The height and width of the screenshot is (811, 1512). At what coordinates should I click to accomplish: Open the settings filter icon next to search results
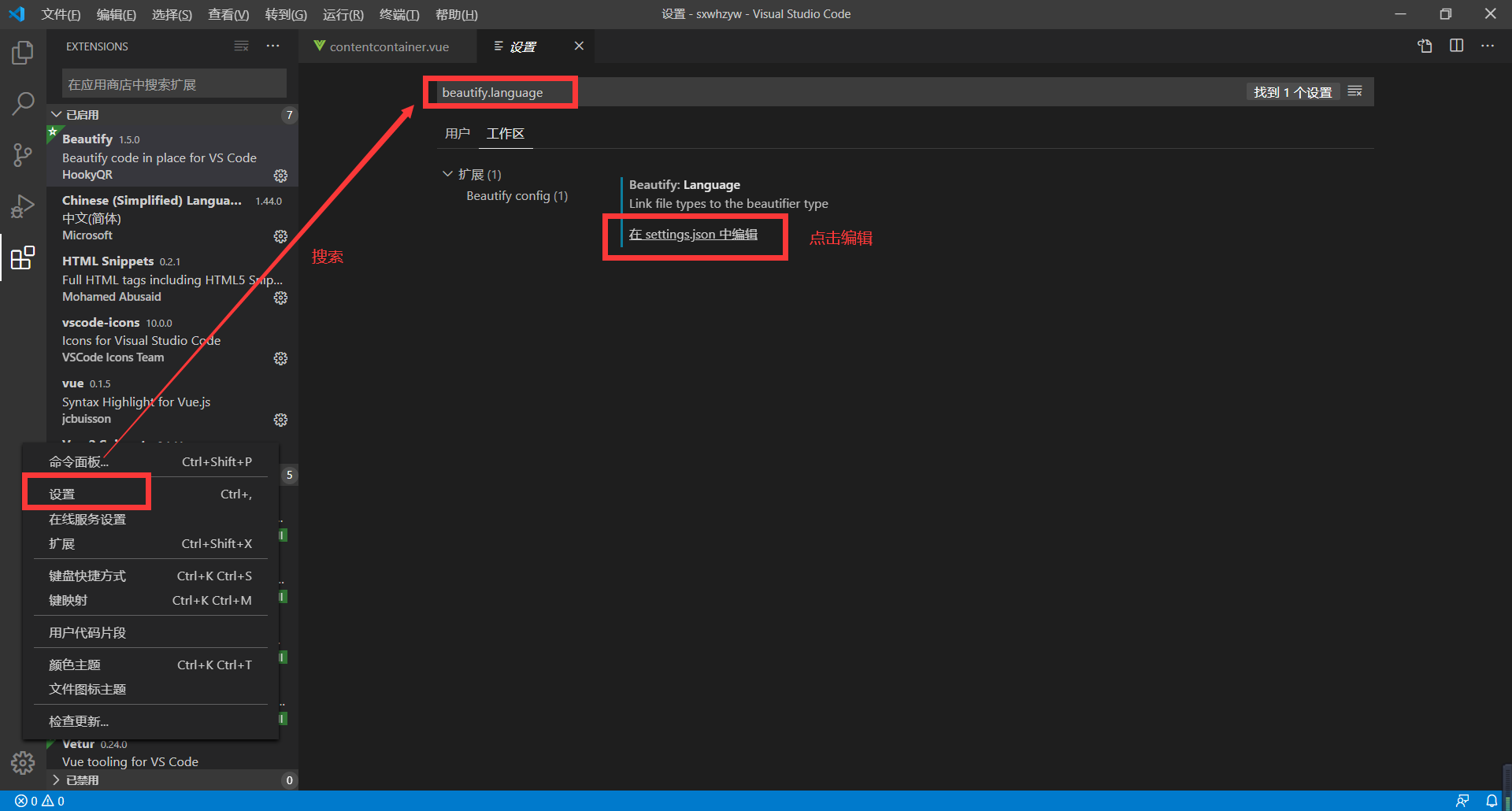[1354, 91]
